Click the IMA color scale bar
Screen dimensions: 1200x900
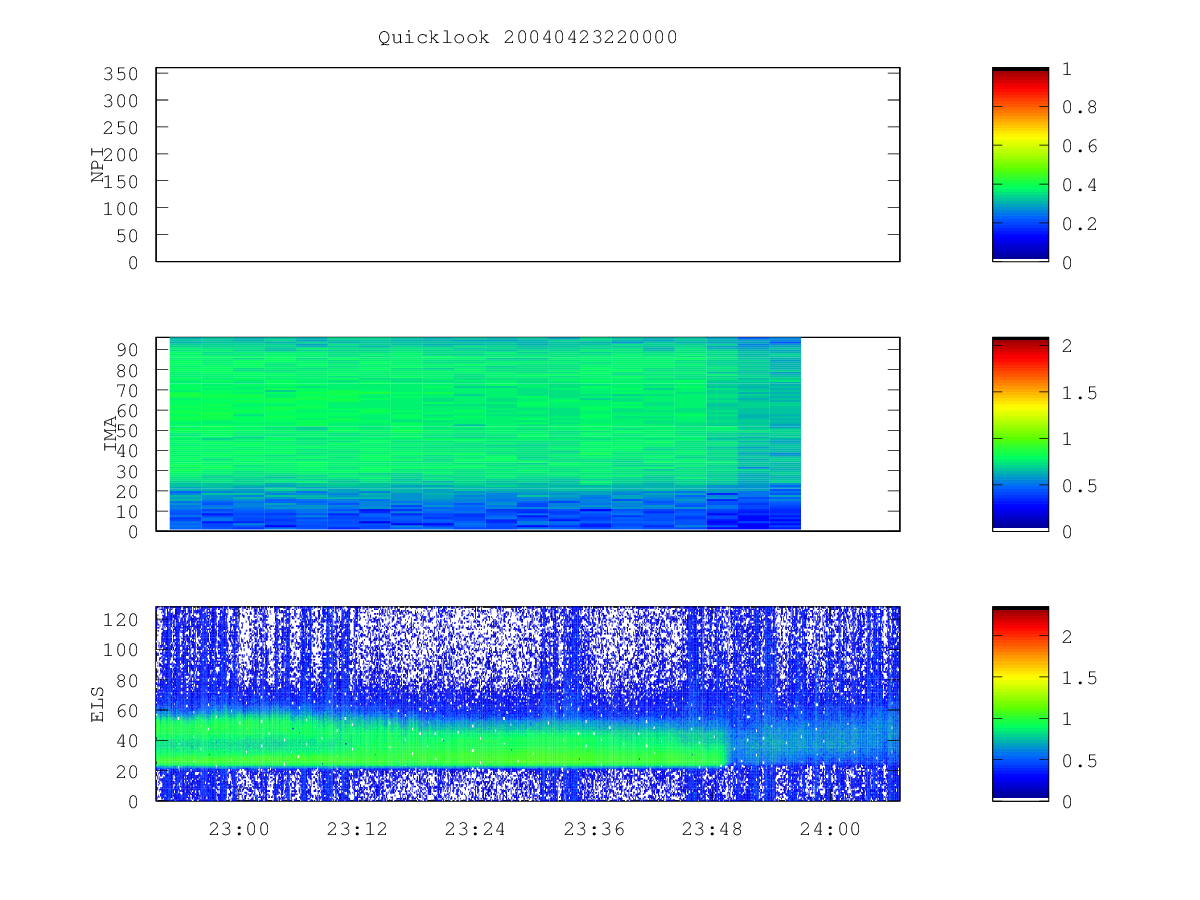pos(1020,434)
